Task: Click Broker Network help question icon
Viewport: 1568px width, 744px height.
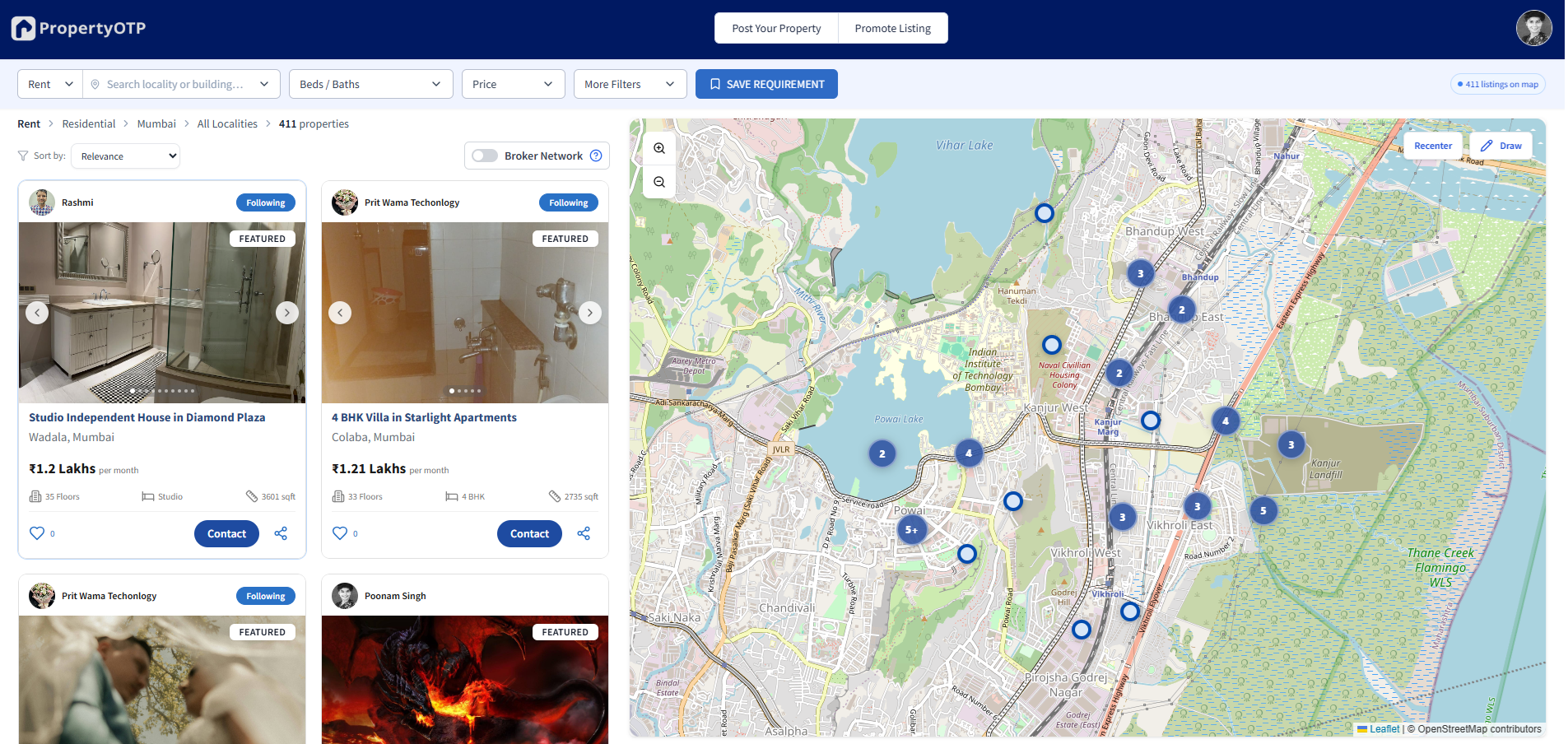Action: tap(596, 156)
